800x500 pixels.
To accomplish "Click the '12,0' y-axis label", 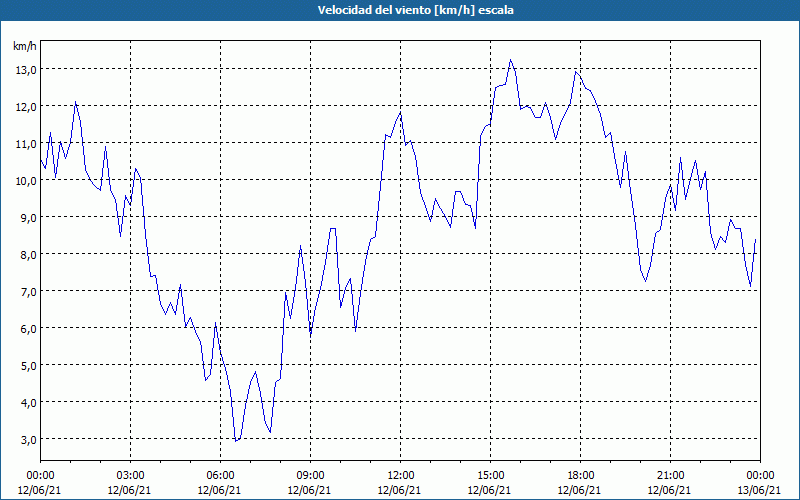I will tap(25, 107).
